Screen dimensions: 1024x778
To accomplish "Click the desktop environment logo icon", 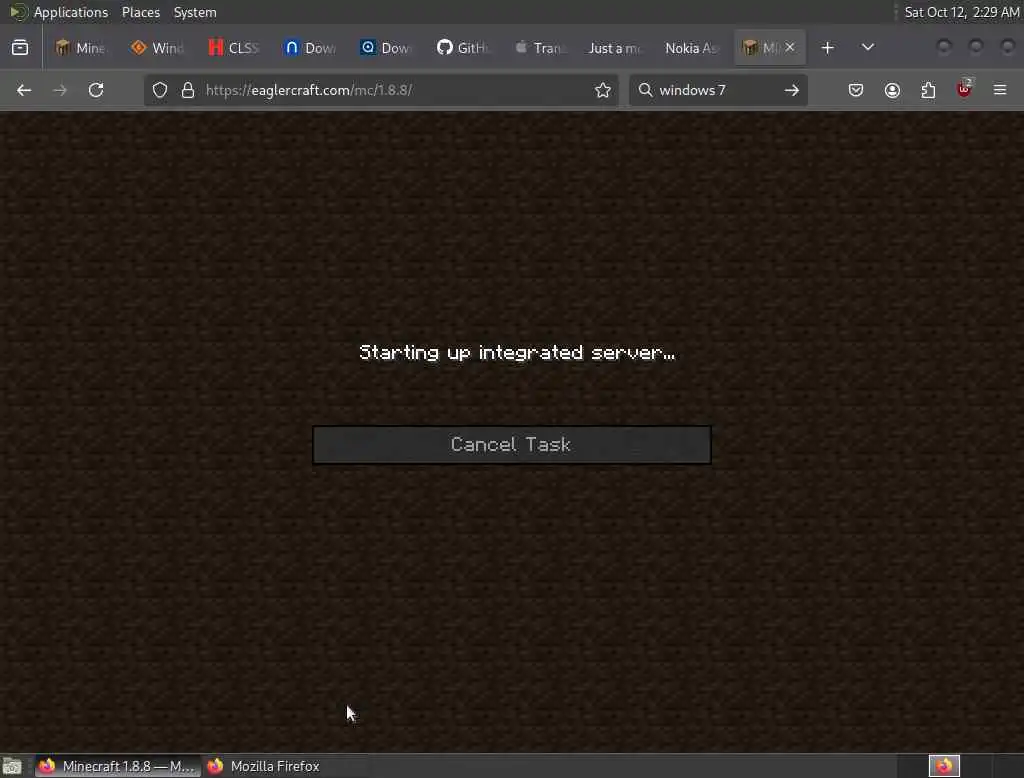I will click(x=18, y=12).
